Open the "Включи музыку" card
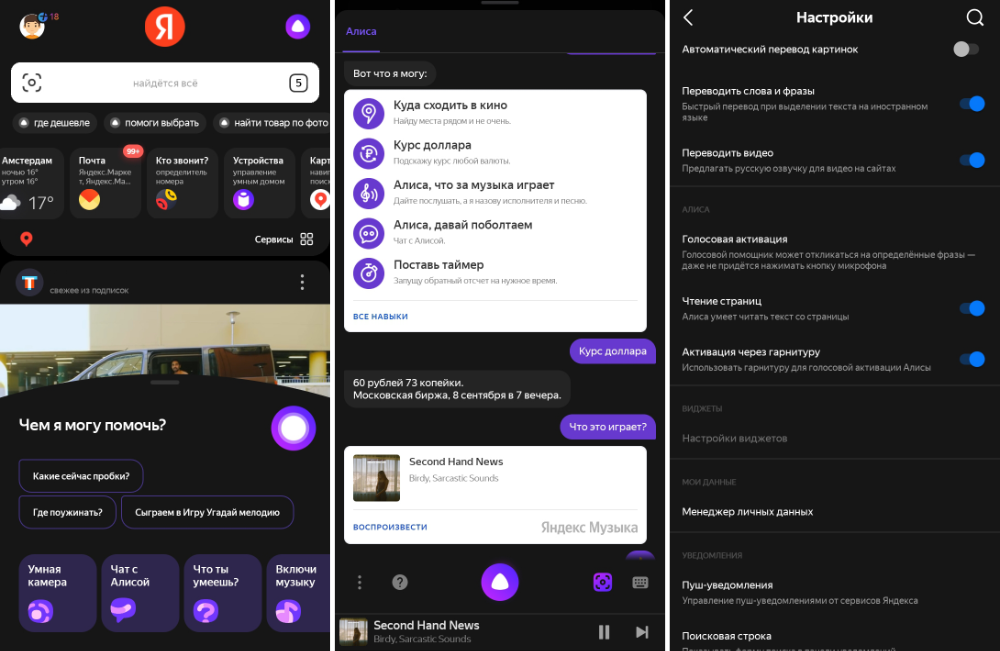Image resolution: width=1000 pixels, height=651 pixels. tap(298, 593)
